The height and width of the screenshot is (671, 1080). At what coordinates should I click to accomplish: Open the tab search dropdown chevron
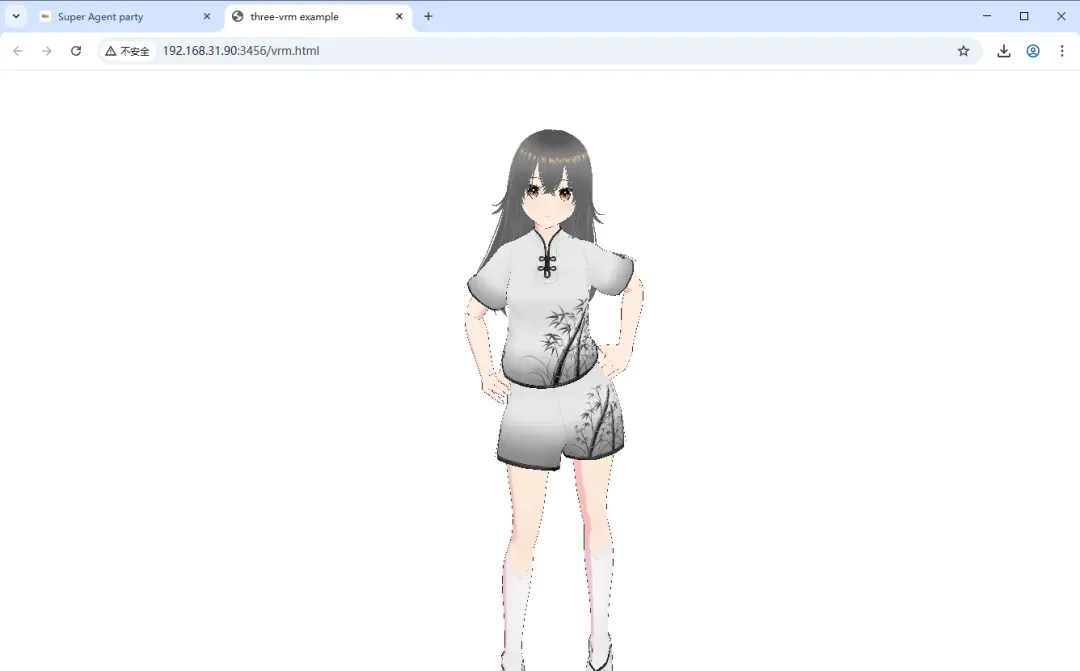tap(16, 17)
